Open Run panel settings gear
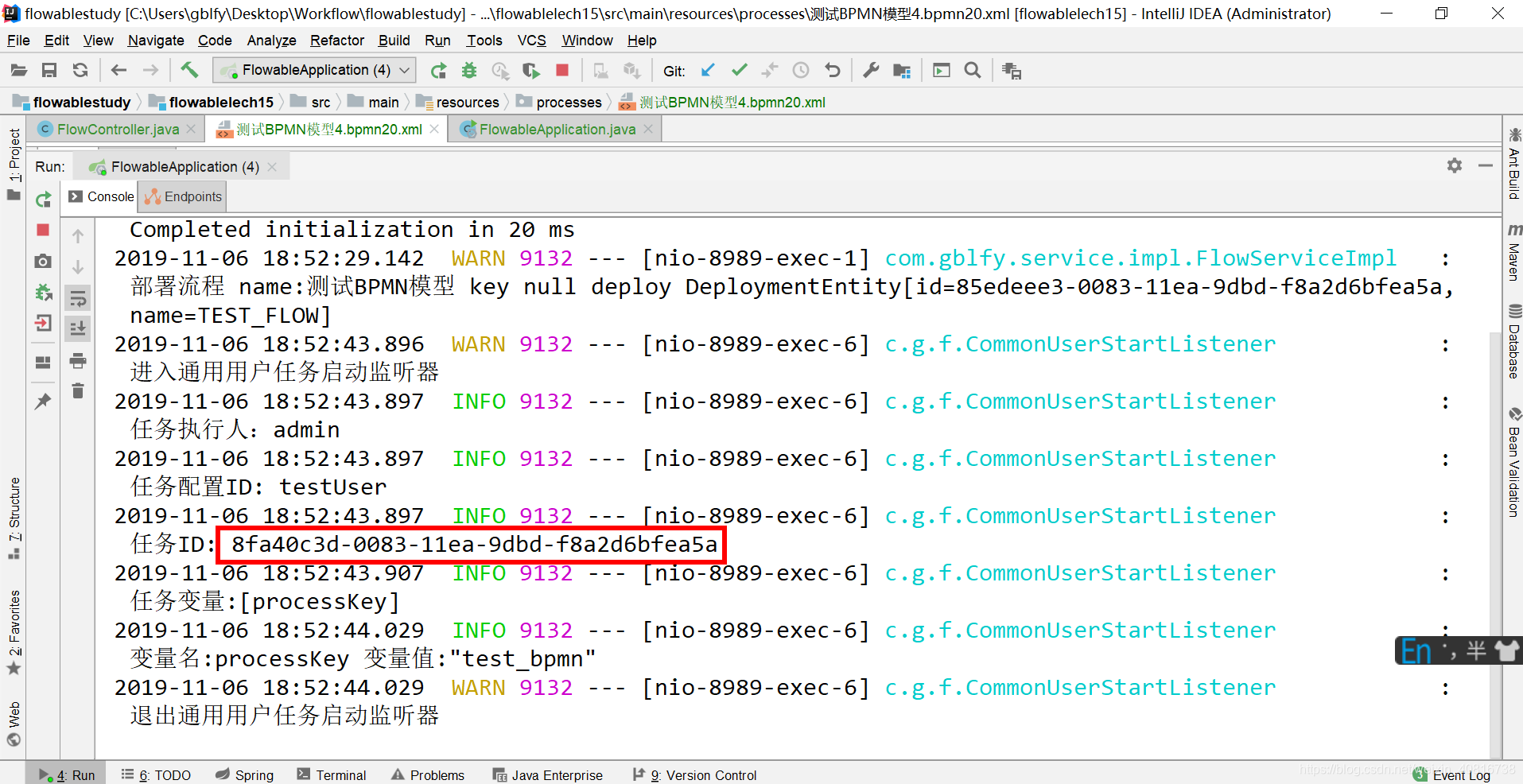 [1455, 165]
